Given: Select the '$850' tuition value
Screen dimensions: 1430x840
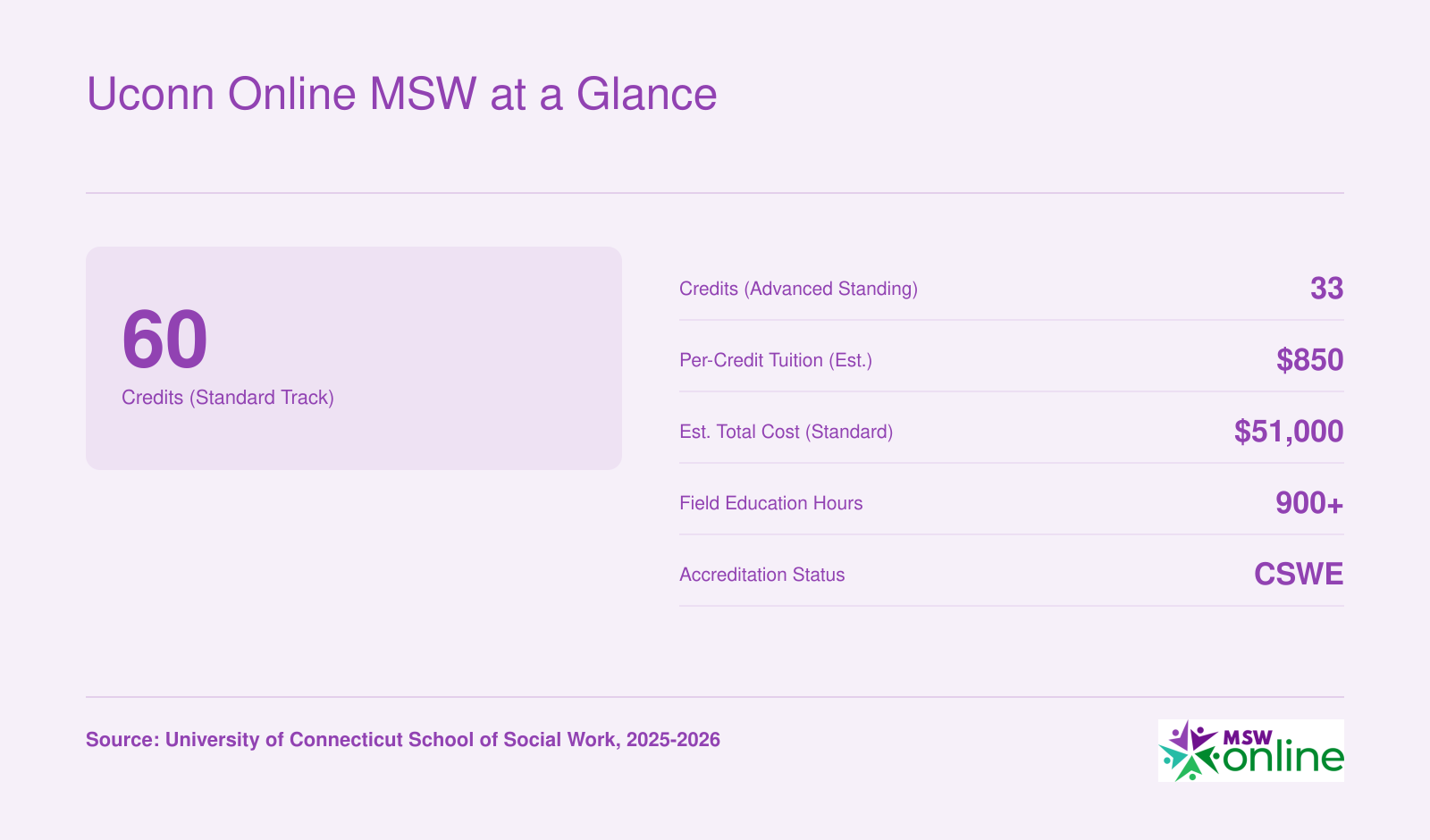Looking at the screenshot, I should (1309, 360).
